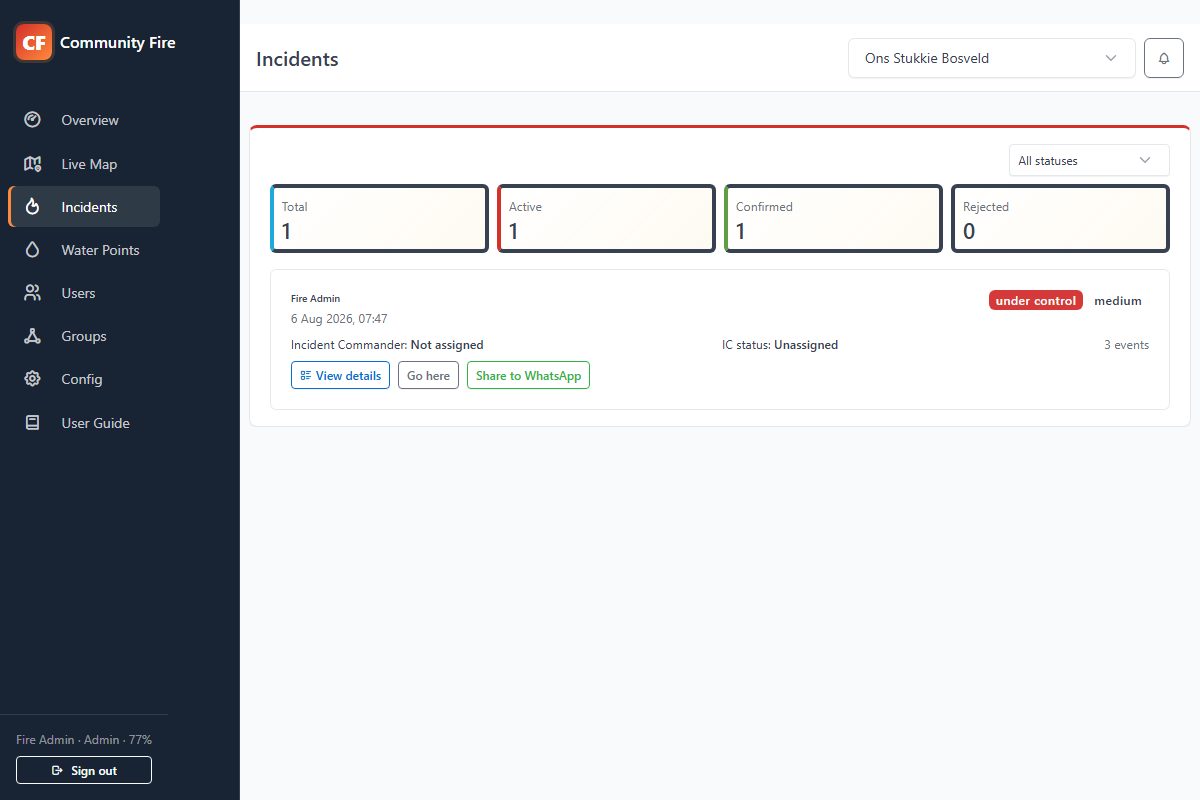Open the User Guide
Image resolution: width=1200 pixels, height=800 pixels.
84,423
